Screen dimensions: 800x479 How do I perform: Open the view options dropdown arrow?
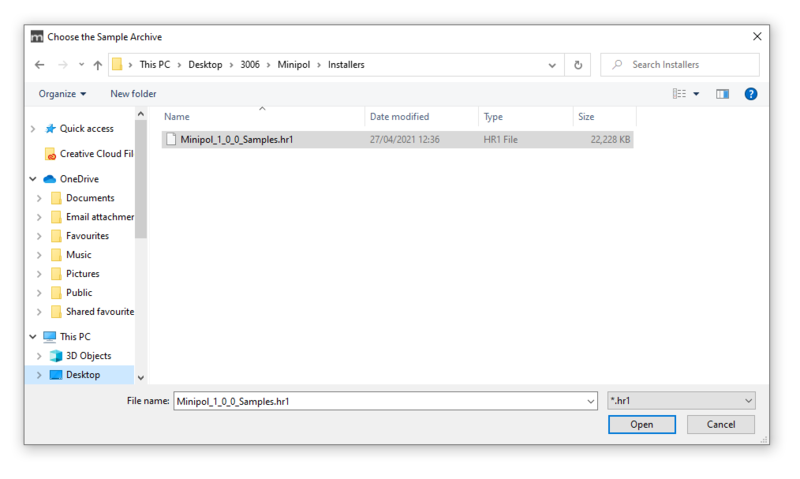(696, 94)
